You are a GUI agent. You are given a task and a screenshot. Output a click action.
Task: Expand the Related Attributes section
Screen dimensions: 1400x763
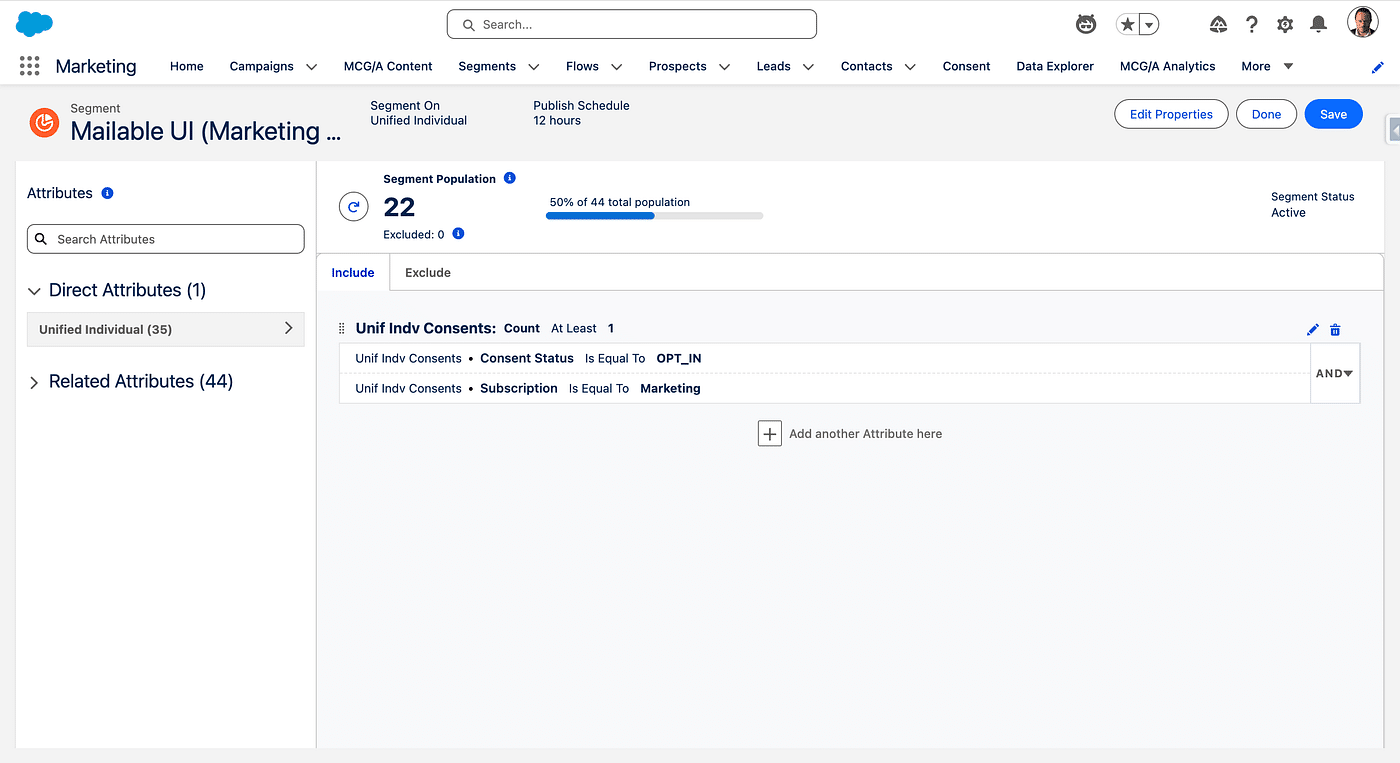coord(34,382)
